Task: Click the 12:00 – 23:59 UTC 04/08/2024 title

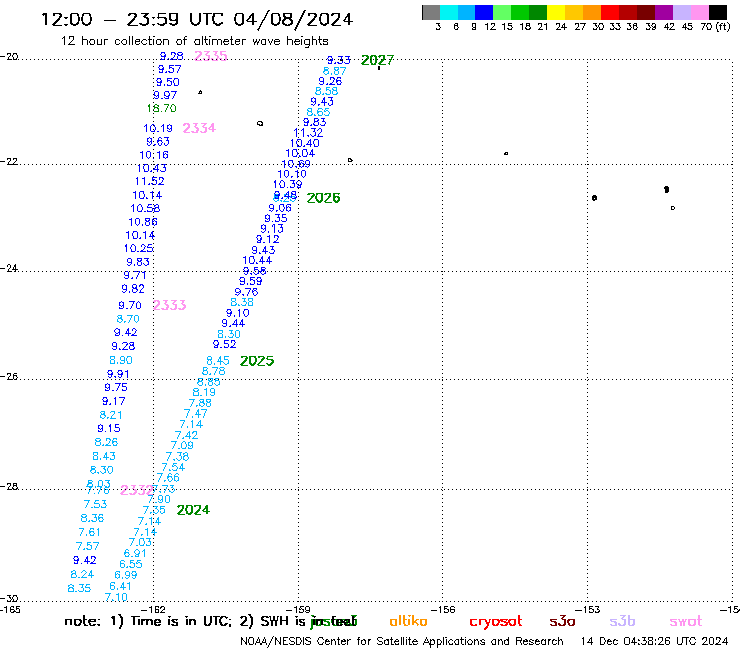Action: [197, 19]
